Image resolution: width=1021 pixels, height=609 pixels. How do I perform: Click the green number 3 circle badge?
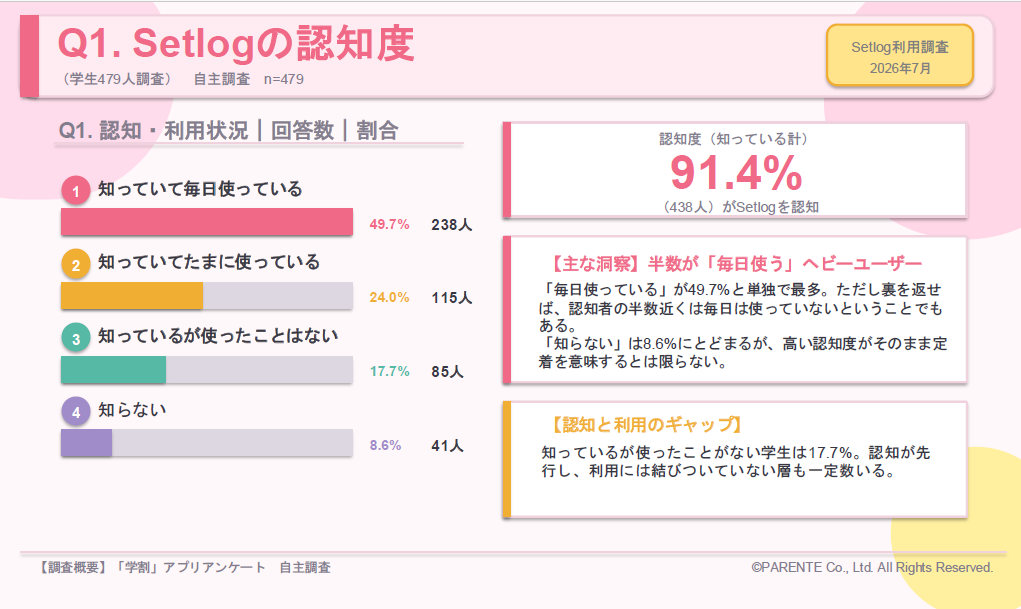click(x=76, y=338)
